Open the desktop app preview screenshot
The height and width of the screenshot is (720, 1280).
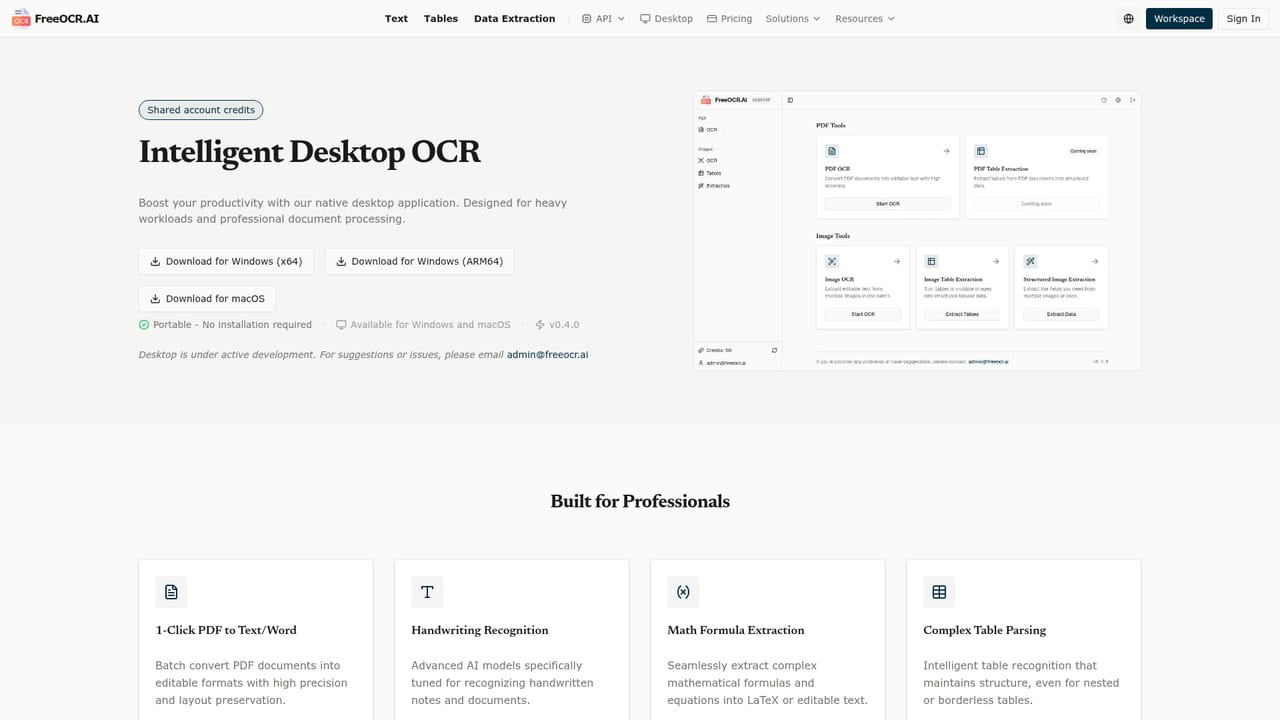tap(917, 231)
